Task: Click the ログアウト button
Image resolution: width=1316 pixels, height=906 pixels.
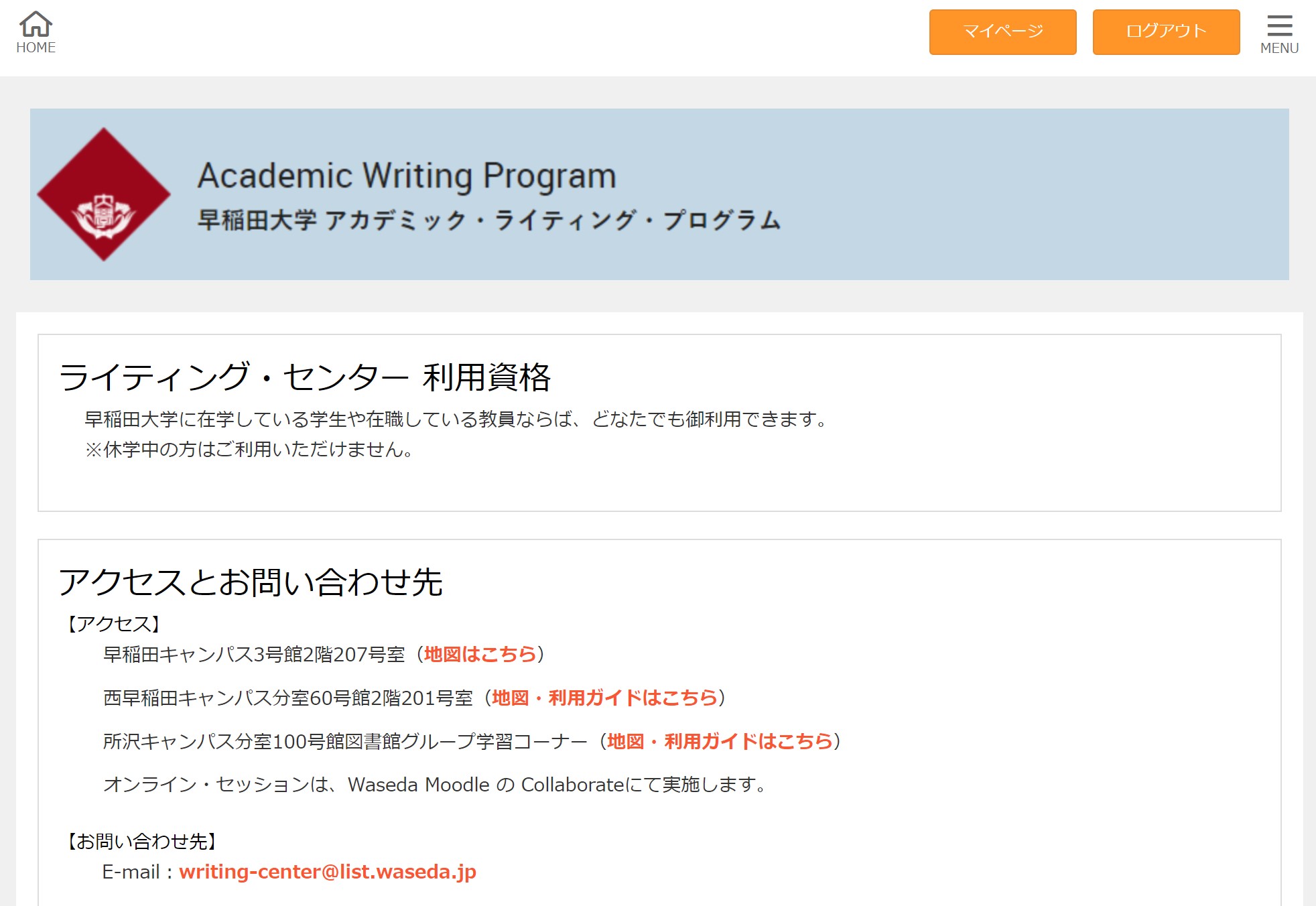Action: click(1166, 31)
